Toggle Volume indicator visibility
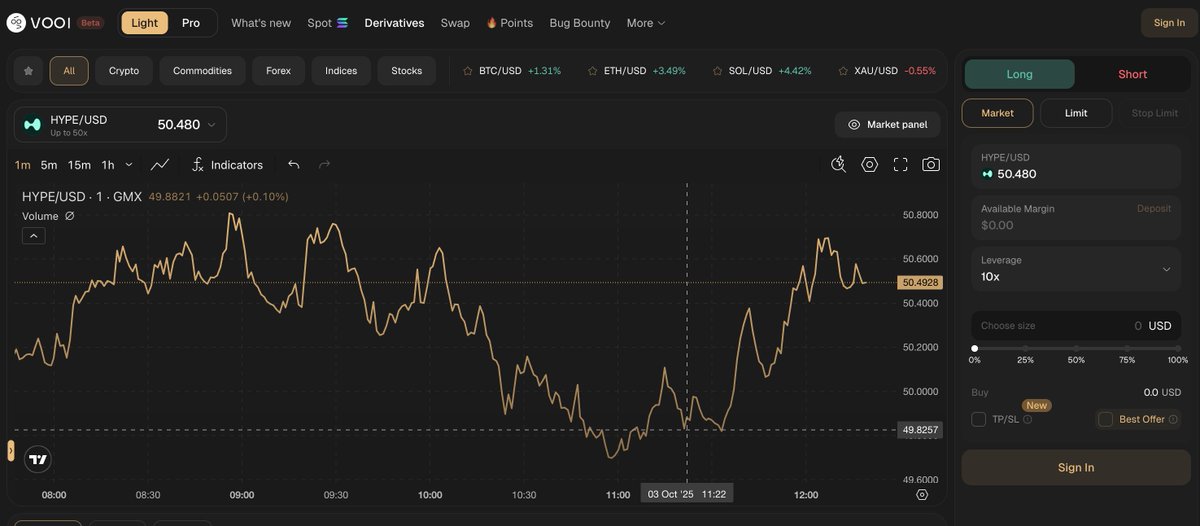Image resolution: width=1200 pixels, height=526 pixels. click(x=70, y=216)
